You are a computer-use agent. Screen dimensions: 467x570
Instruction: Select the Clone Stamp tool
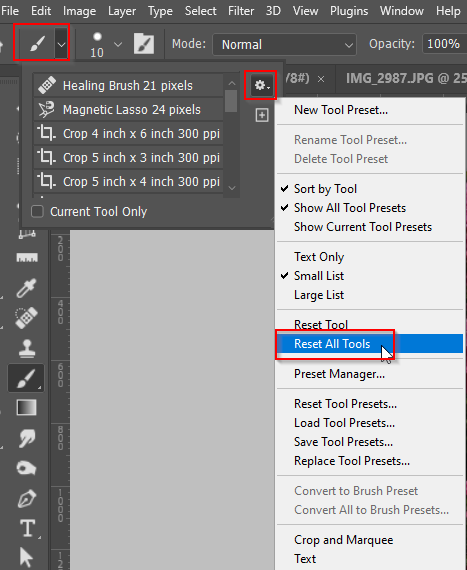point(27,348)
